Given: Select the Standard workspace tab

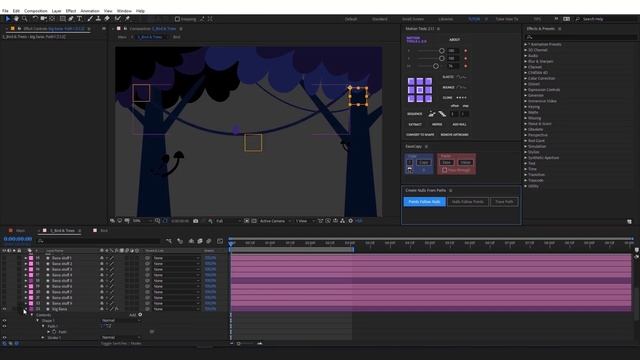Looking at the screenshot, I should pyautogui.click(x=380, y=19).
